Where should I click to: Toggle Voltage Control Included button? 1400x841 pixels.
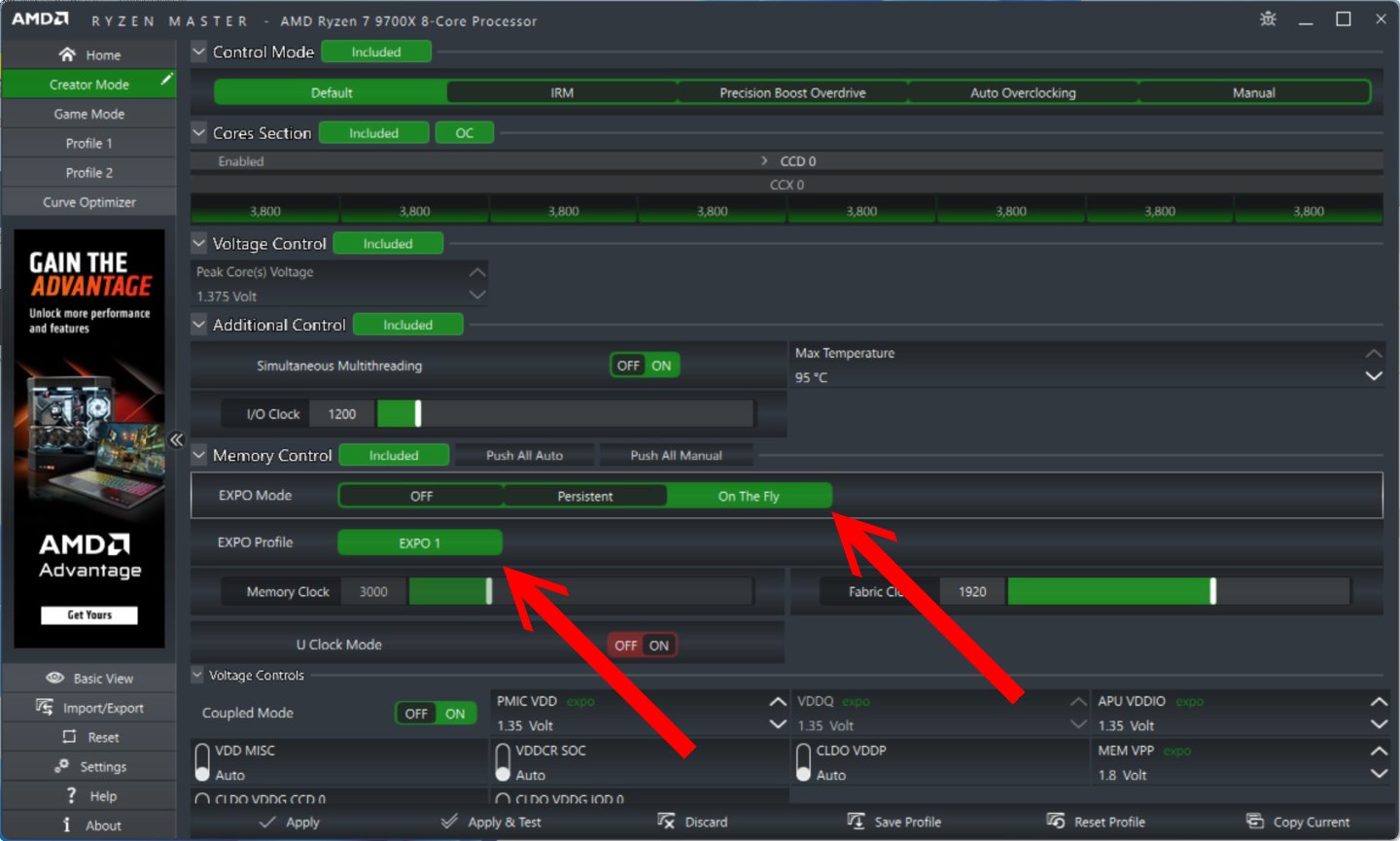pyautogui.click(x=388, y=243)
